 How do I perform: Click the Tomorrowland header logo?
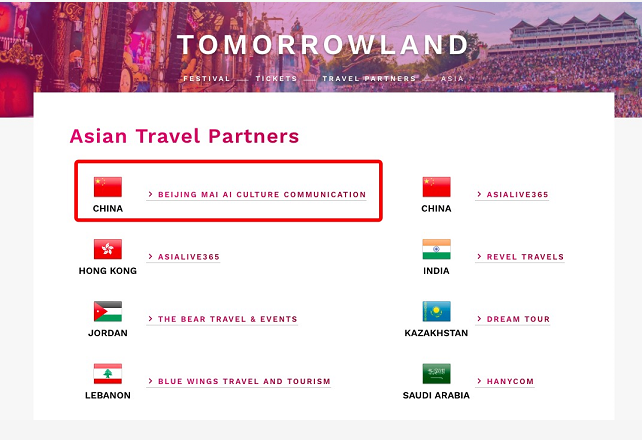(323, 44)
